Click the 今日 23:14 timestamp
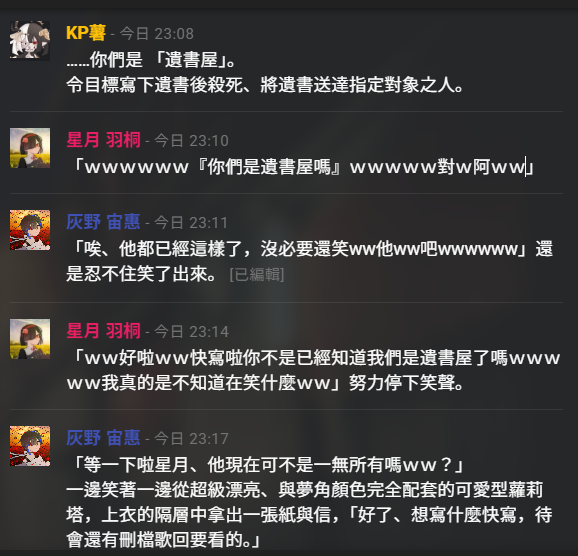 click(x=191, y=332)
